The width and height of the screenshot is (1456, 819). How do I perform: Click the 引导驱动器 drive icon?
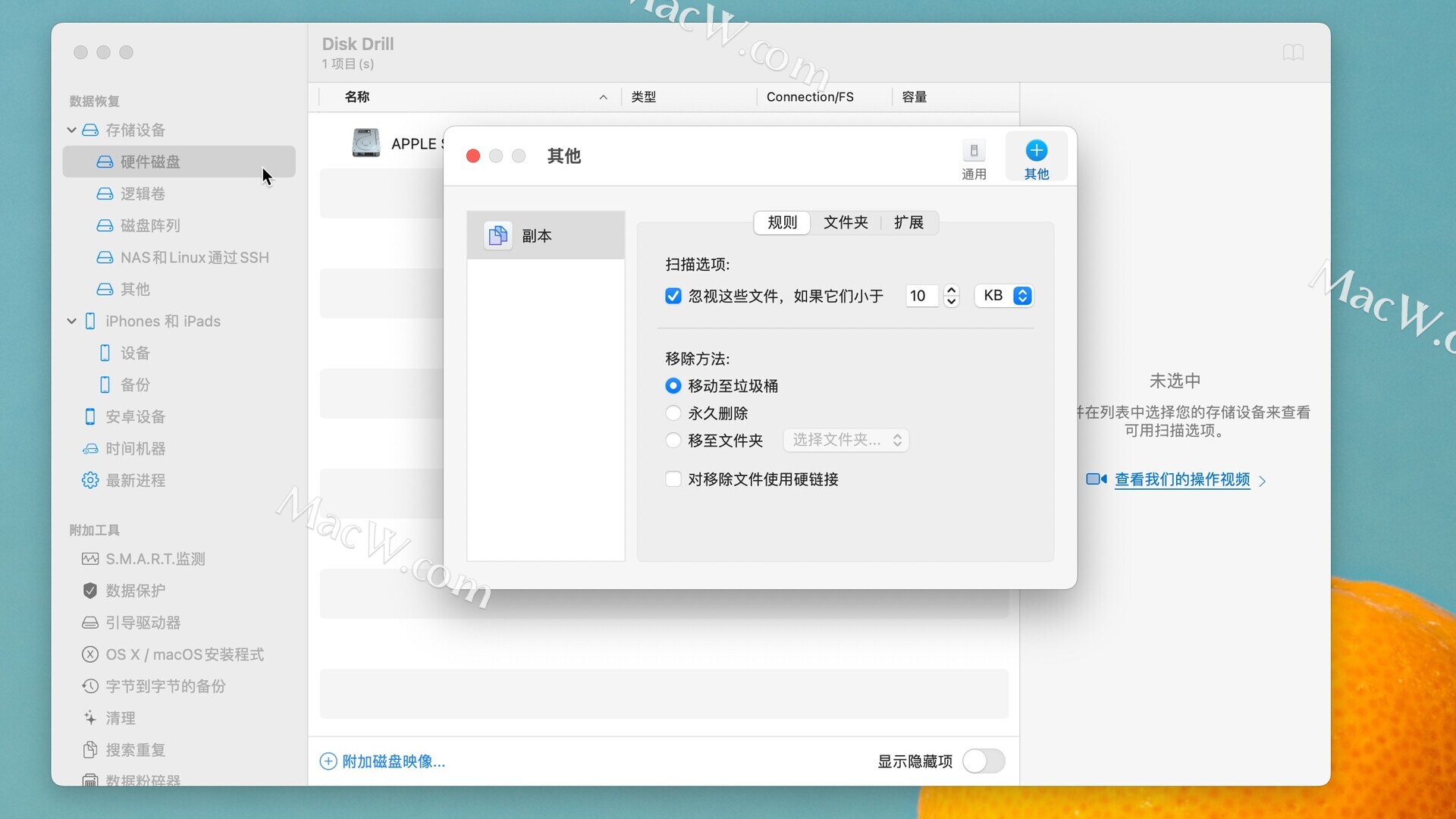[x=89, y=623]
